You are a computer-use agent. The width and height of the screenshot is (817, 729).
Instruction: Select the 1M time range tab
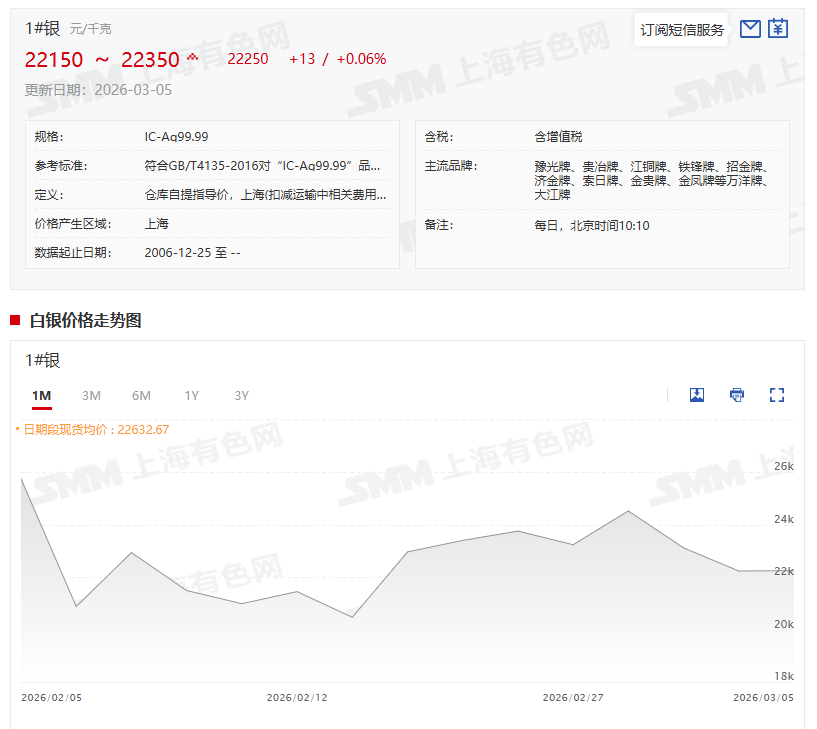41,396
